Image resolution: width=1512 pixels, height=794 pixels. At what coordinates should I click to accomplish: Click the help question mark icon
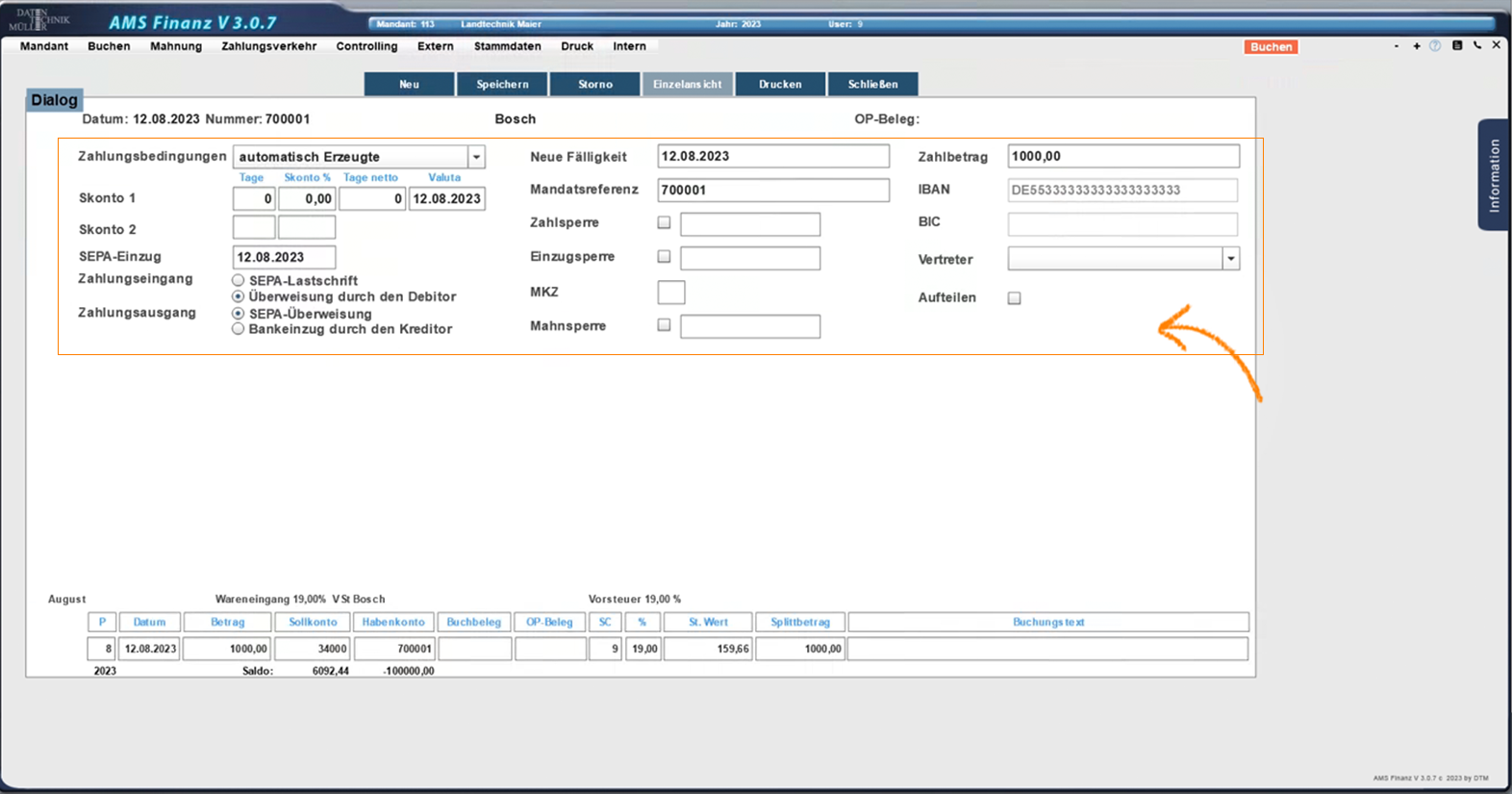pos(1435,46)
